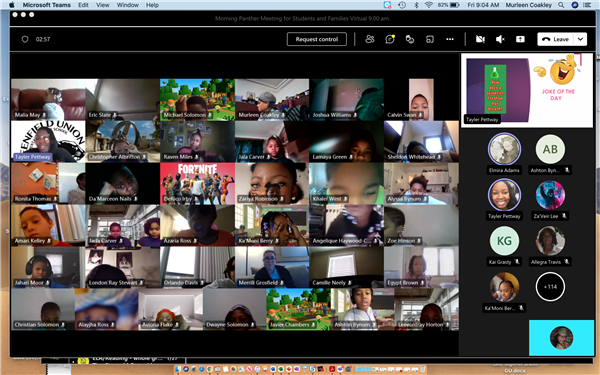Click the share content tray icon
The height and width of the screenshot is (375, 600).
tap(520, 39)
